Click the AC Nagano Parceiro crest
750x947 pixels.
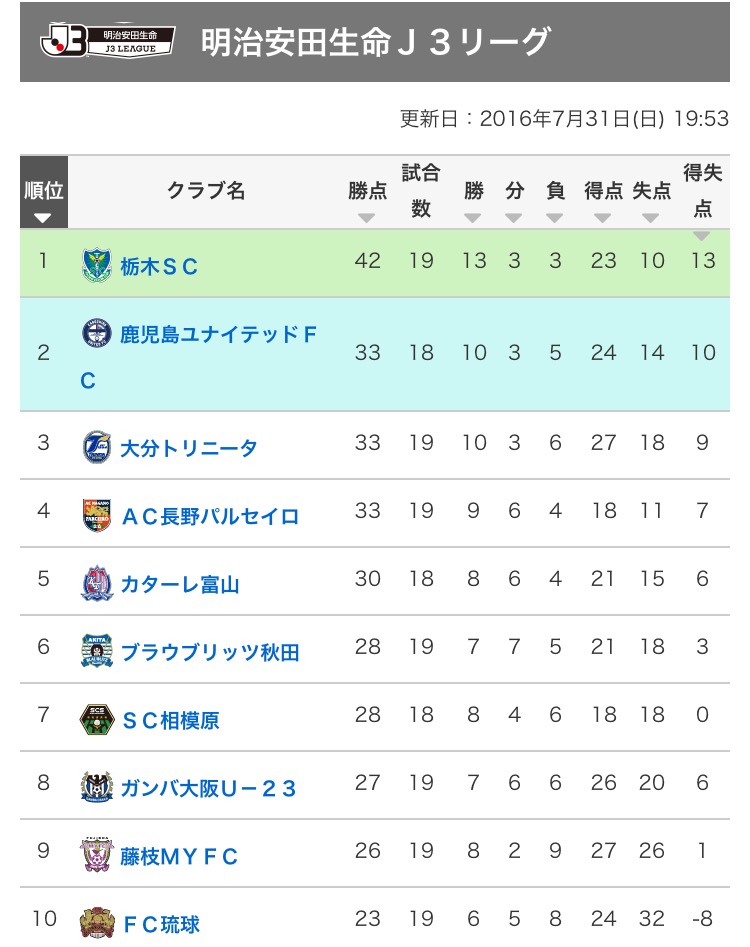click(97, 515)
